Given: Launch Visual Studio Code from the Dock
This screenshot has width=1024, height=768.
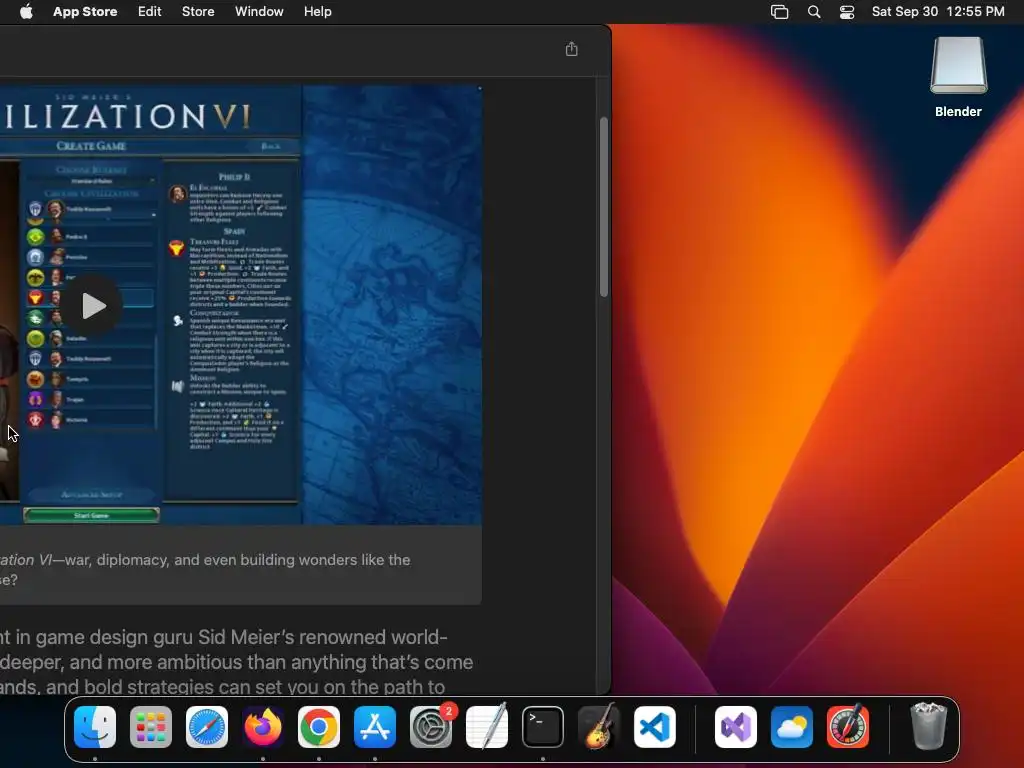Looking at the screenshot, I should point(655,727).
